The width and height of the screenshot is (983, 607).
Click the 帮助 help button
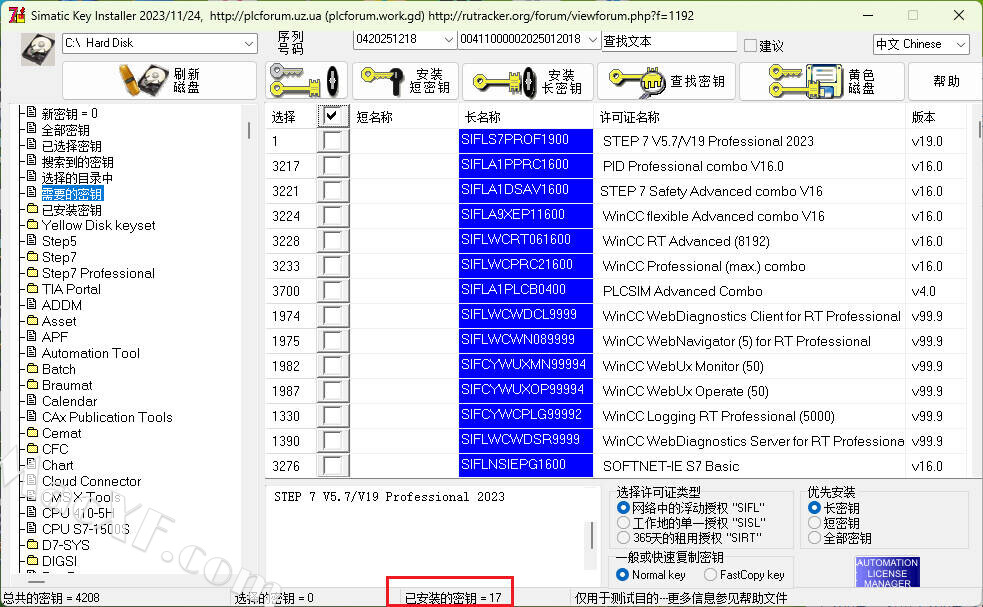tap(945, 81)
